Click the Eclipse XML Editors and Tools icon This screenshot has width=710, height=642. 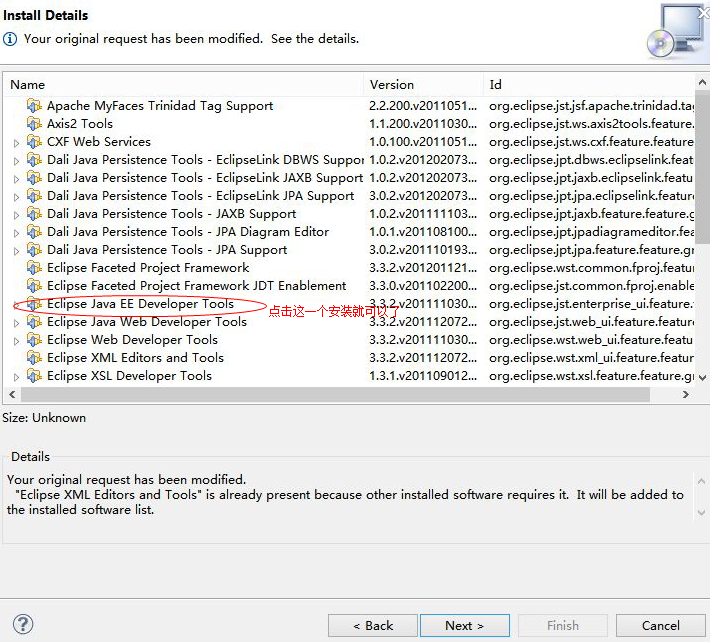pyautogui.click(x=34, y=358)
